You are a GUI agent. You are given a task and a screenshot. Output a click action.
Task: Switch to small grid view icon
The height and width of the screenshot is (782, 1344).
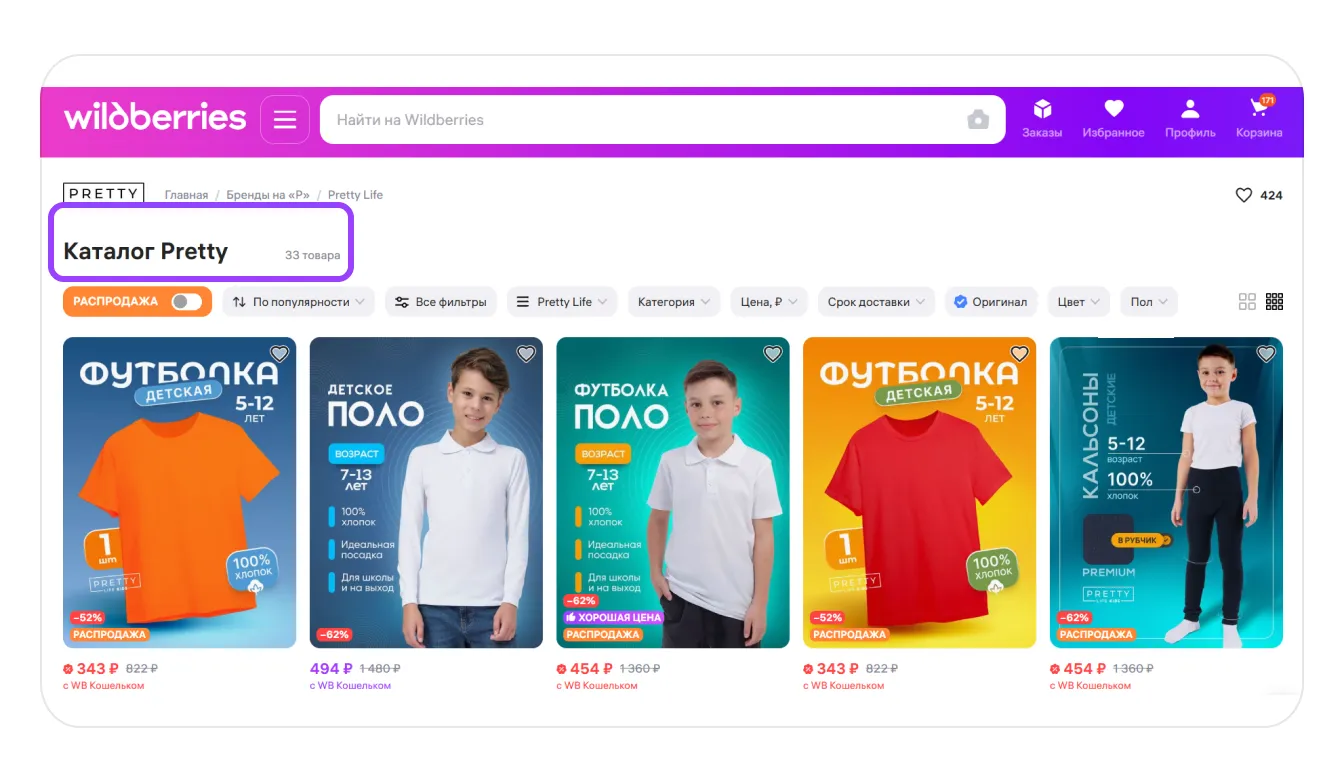[x=1274, y=302]
